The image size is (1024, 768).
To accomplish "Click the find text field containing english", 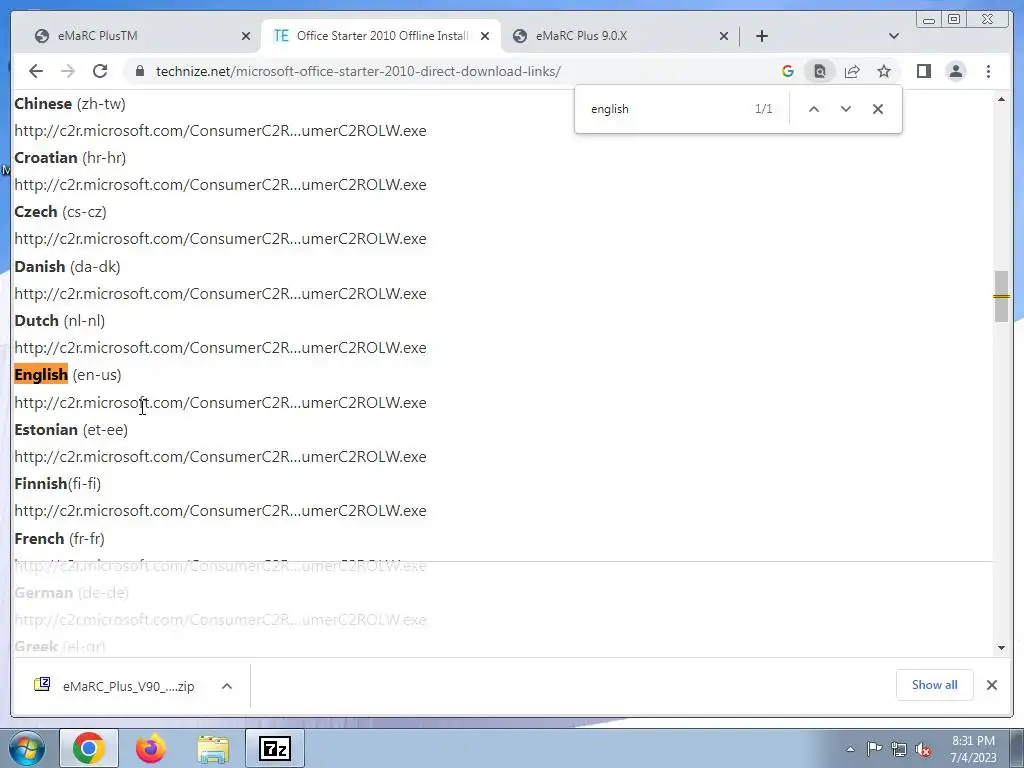I will coord(666,109).
